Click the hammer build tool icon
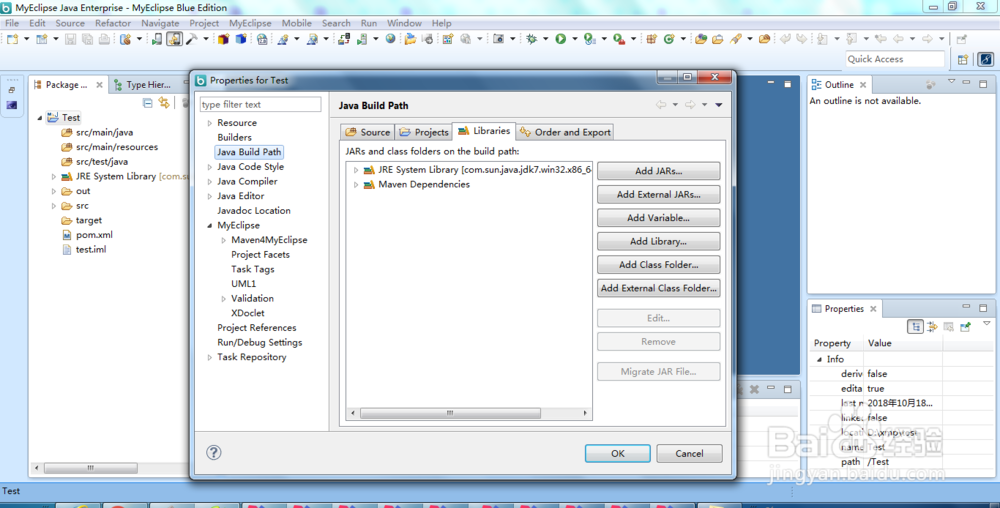Viewport: 1000px width, 508px height. [191, 39]
